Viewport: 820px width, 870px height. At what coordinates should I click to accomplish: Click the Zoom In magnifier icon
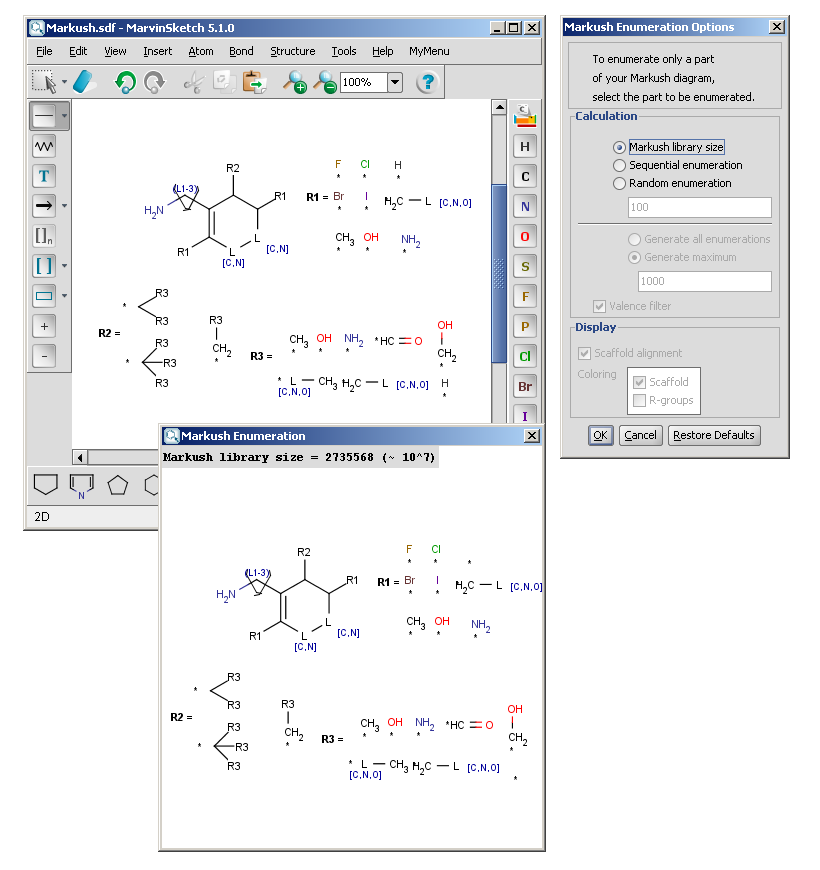pos(295,82)
